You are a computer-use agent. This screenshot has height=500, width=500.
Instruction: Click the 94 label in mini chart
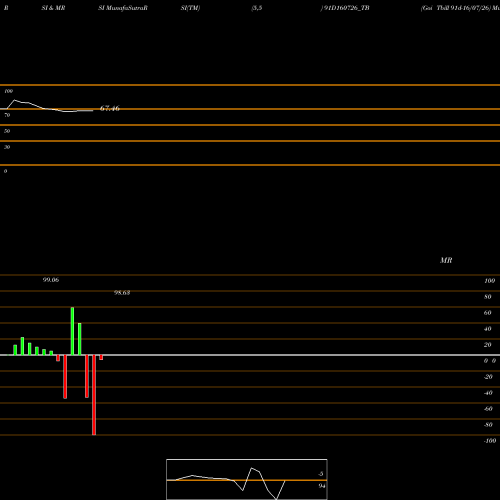[322, 486]
